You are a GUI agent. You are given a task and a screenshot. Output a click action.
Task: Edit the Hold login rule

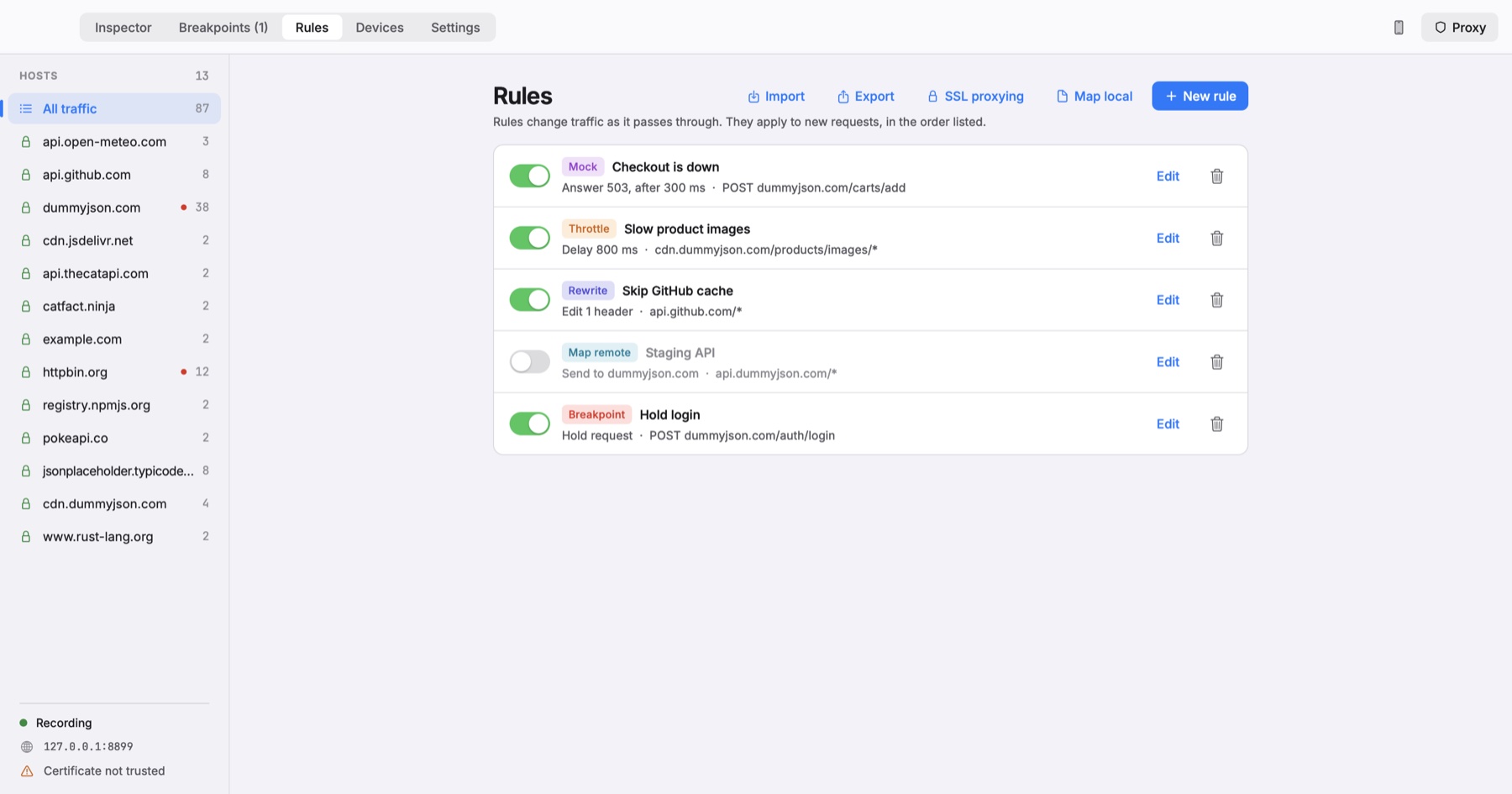[1168, 424]
